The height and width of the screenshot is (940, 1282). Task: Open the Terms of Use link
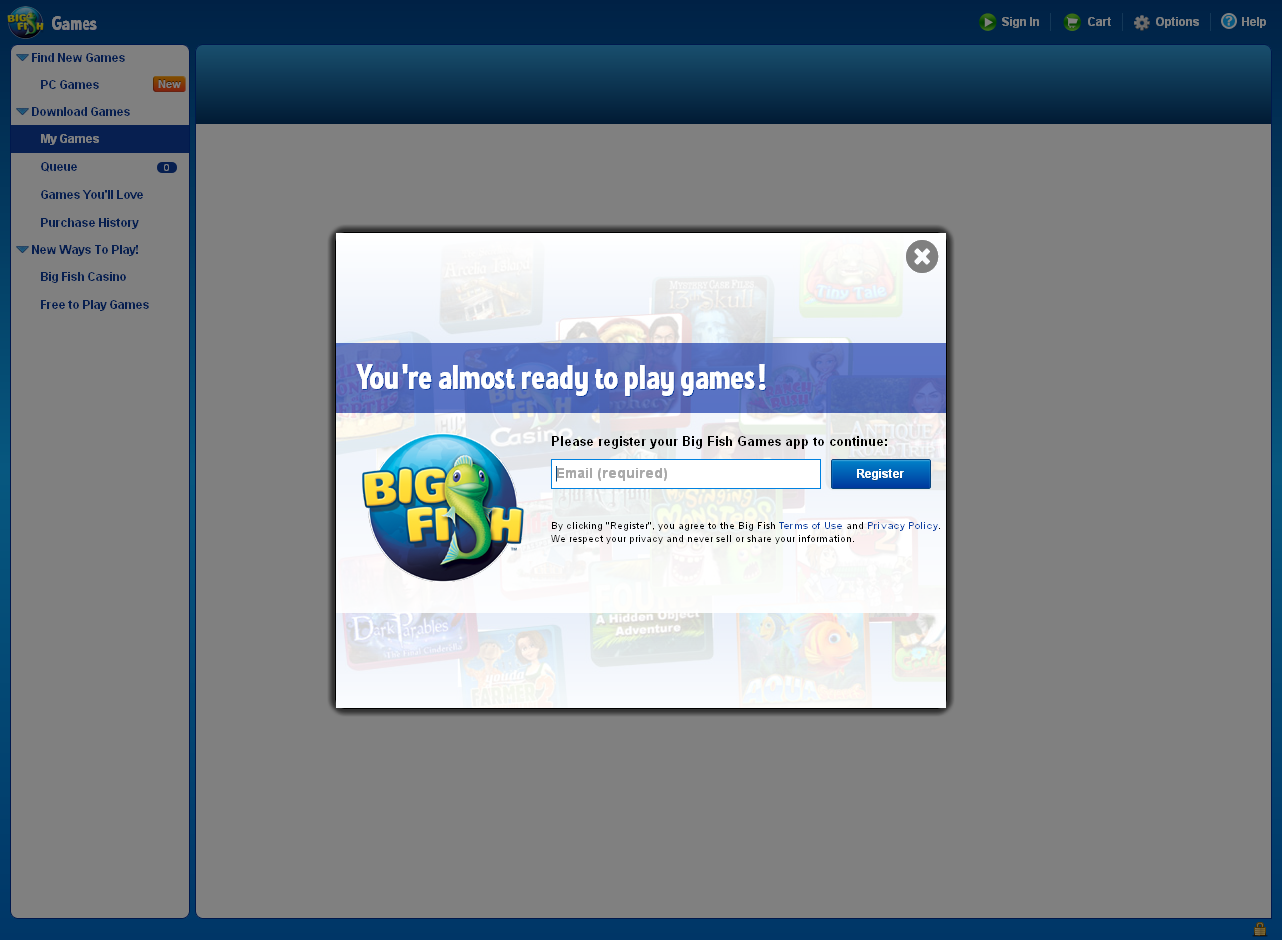811,526
